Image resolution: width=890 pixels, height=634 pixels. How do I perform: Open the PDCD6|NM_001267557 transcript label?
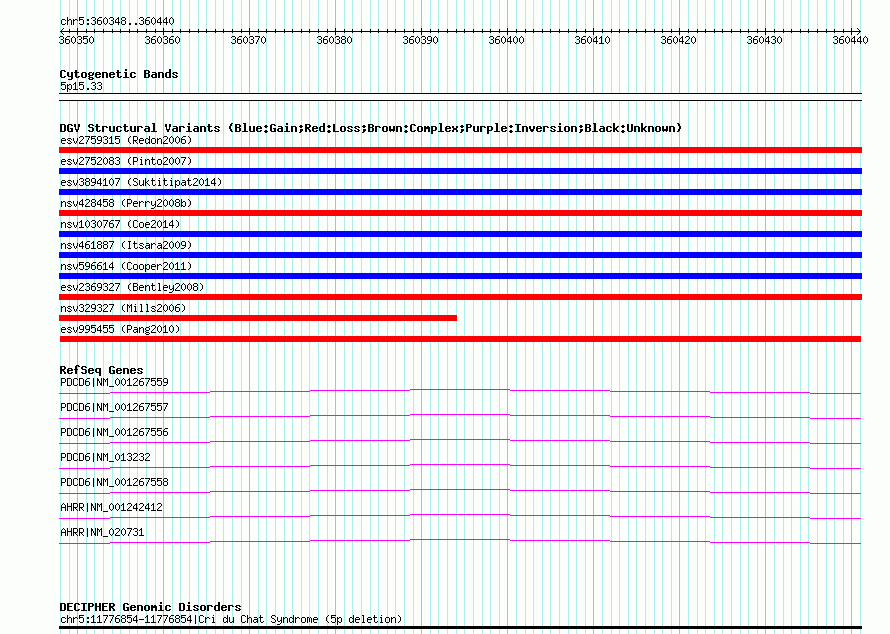coord(114,408)
